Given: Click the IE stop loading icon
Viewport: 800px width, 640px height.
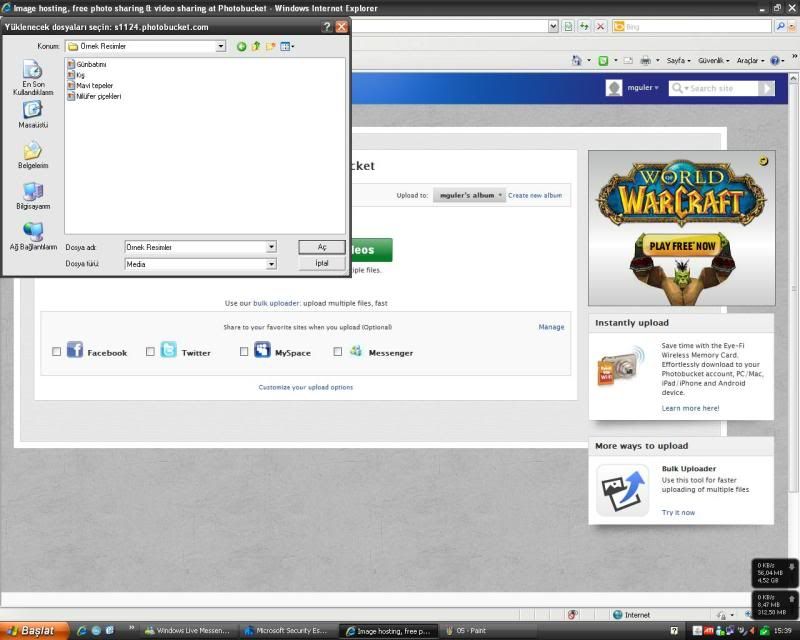Looking at the screenshot, I should point(601,27).
